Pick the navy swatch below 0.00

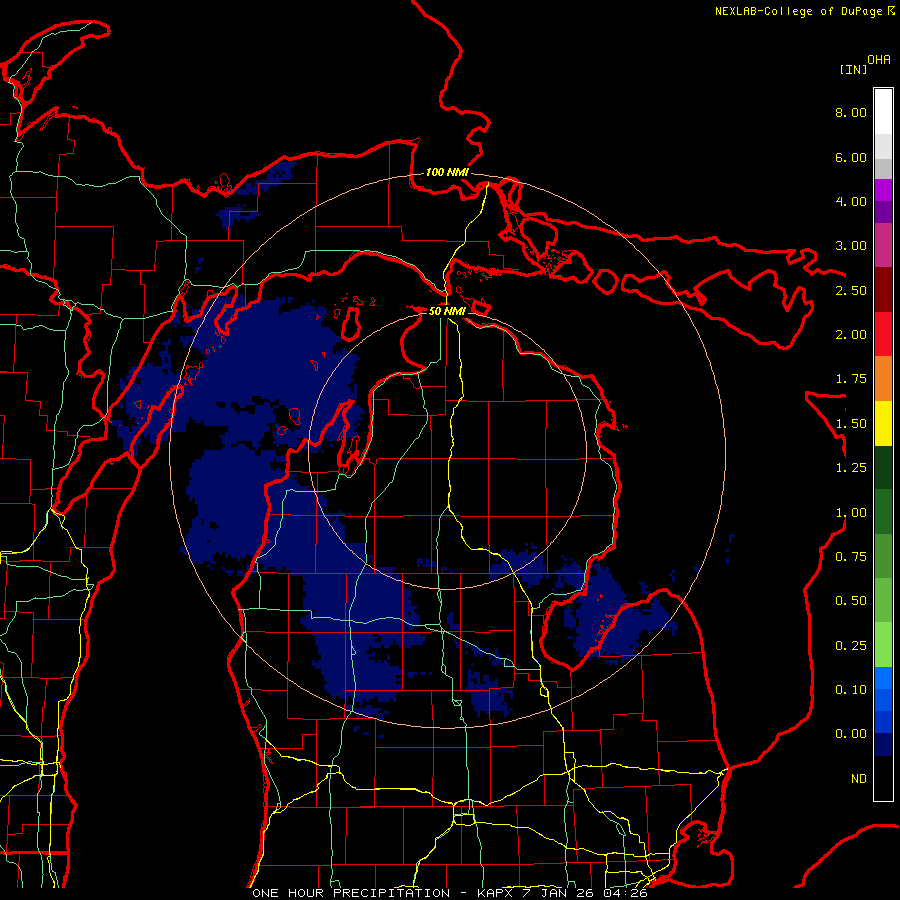[x=883, y=745]
